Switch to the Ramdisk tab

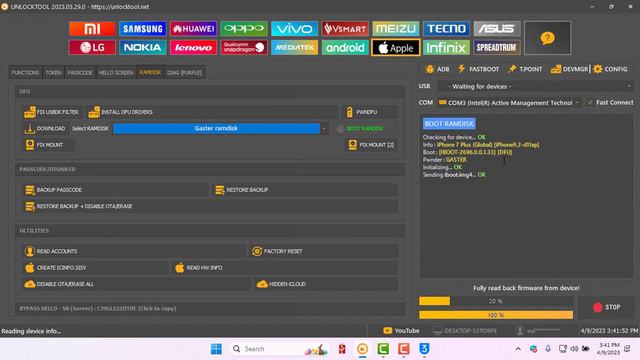point(150,72)
